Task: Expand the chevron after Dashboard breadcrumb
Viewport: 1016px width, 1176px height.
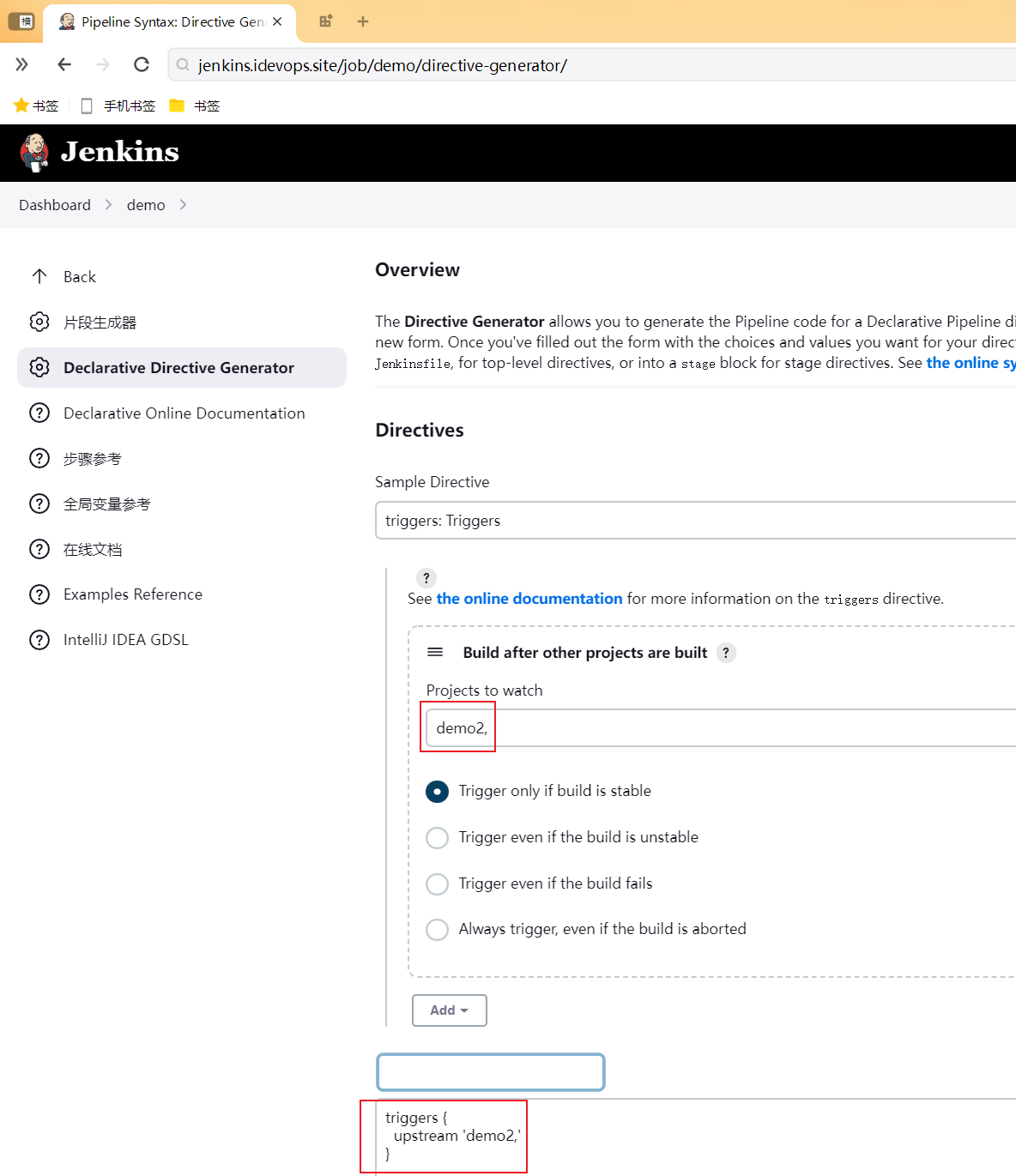Action: [108, 205]
